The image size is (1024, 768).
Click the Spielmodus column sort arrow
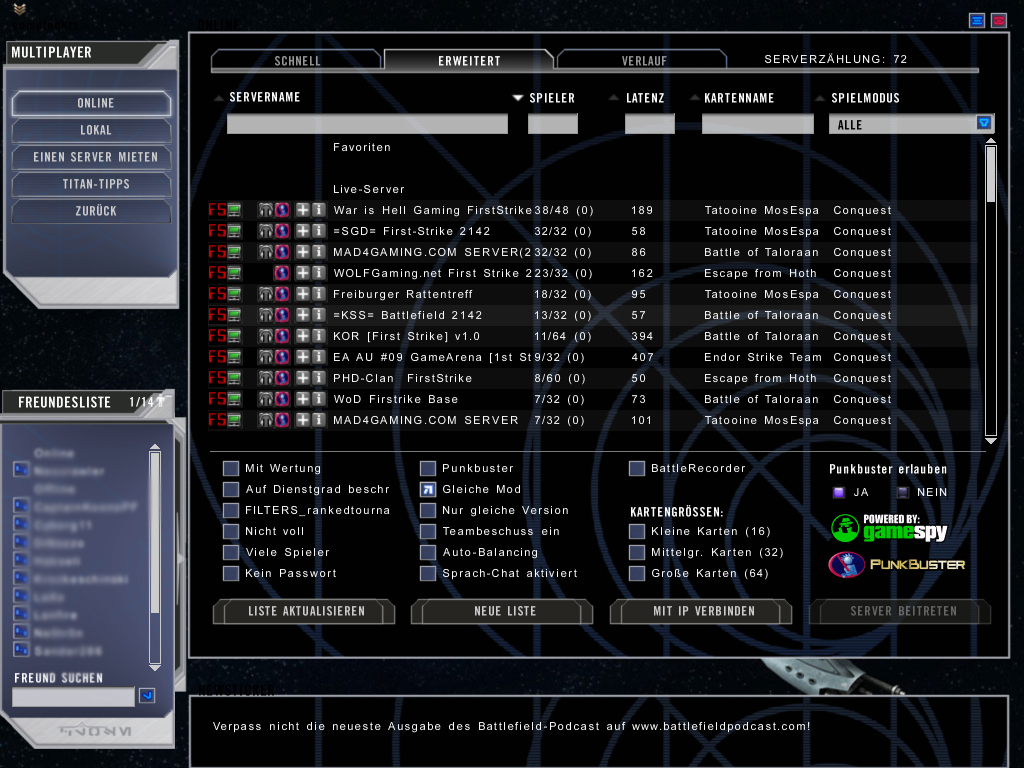[820, 98]
